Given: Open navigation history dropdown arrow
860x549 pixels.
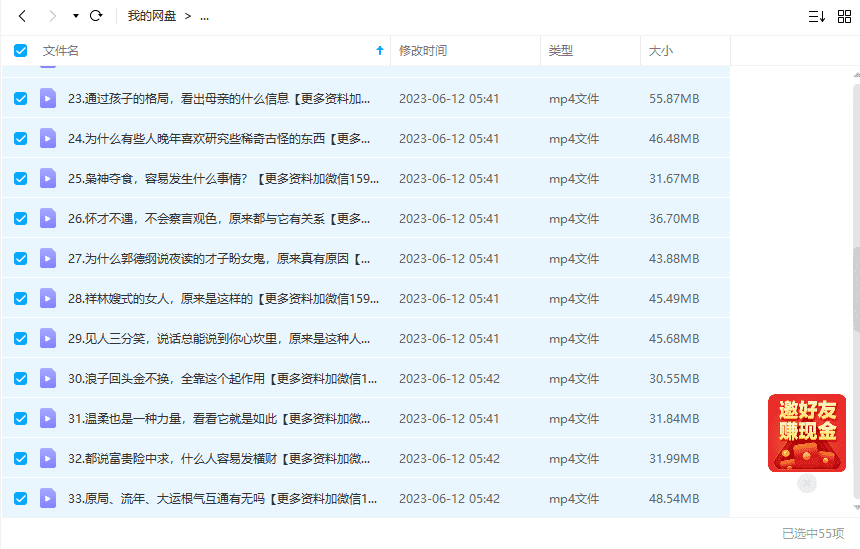Looking at the screenshot, I should [75, 16].
